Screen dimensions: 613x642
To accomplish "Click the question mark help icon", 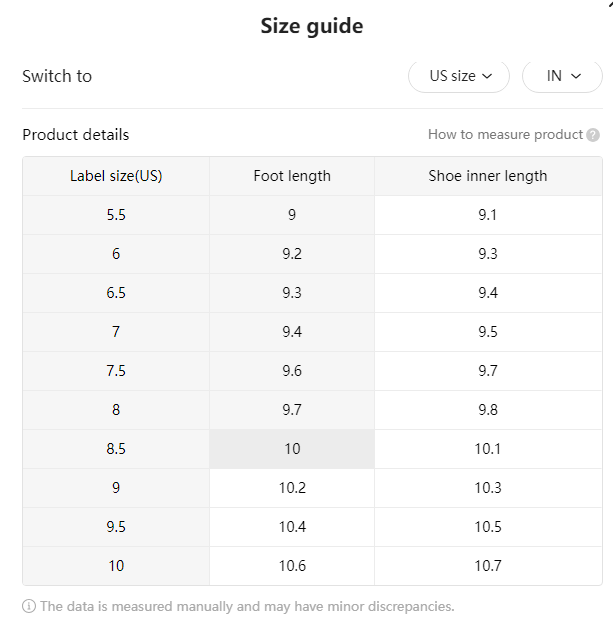I will (593, 135).
